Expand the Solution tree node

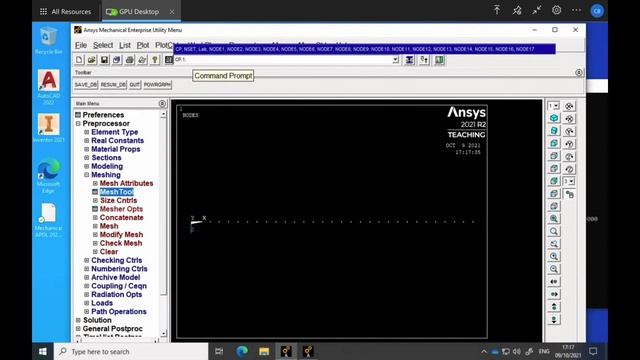pyautogui.click(x=78, y=320)
